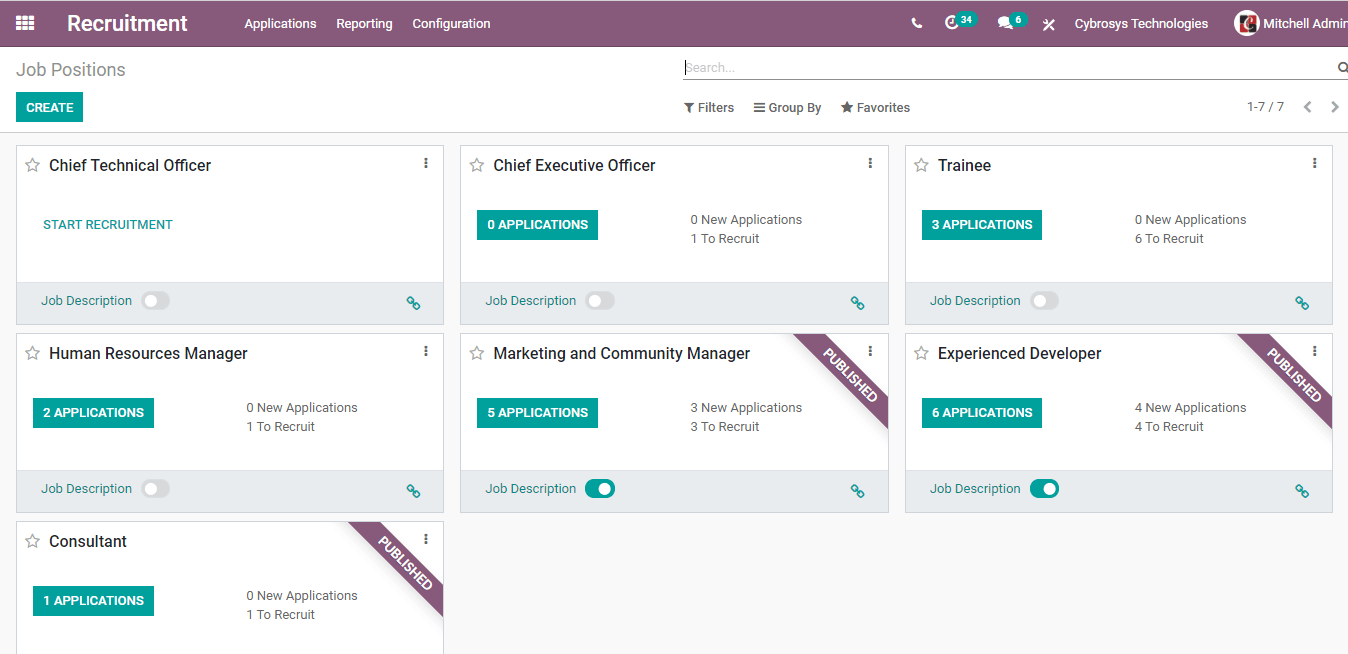
Task: Go to next page arrow
Action: (1334, 107)
